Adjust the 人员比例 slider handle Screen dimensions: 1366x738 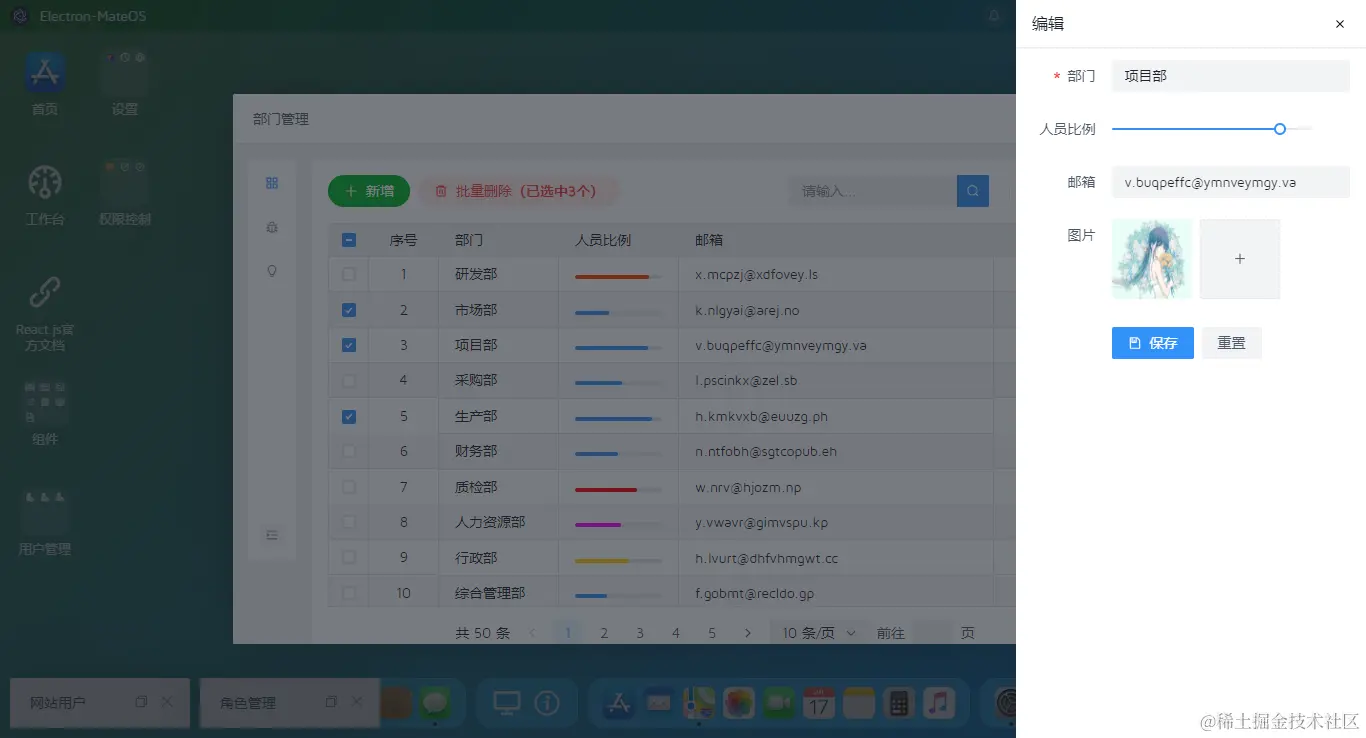(x=1279, y=129)
